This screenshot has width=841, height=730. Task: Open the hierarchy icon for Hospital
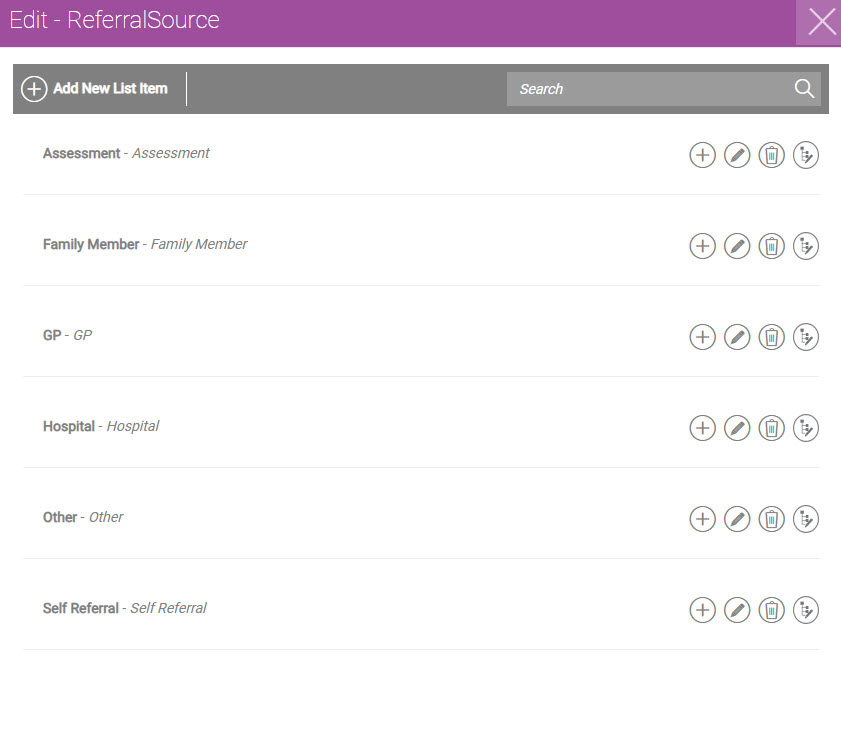tap(806, 428)
